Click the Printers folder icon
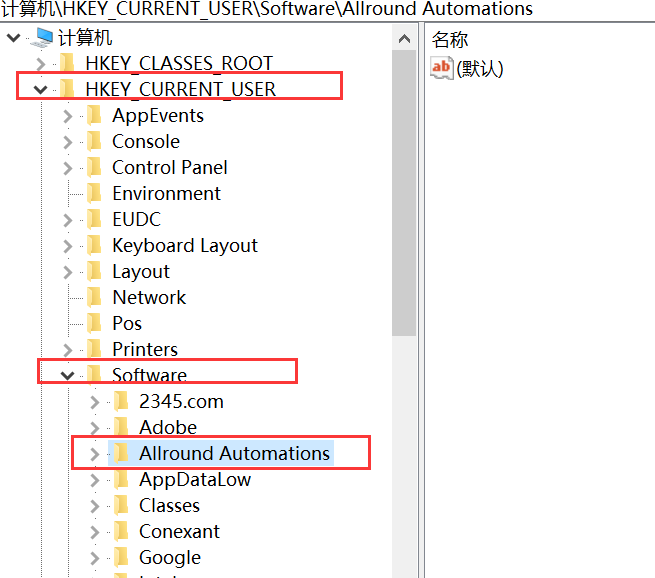 coord(95,349)
